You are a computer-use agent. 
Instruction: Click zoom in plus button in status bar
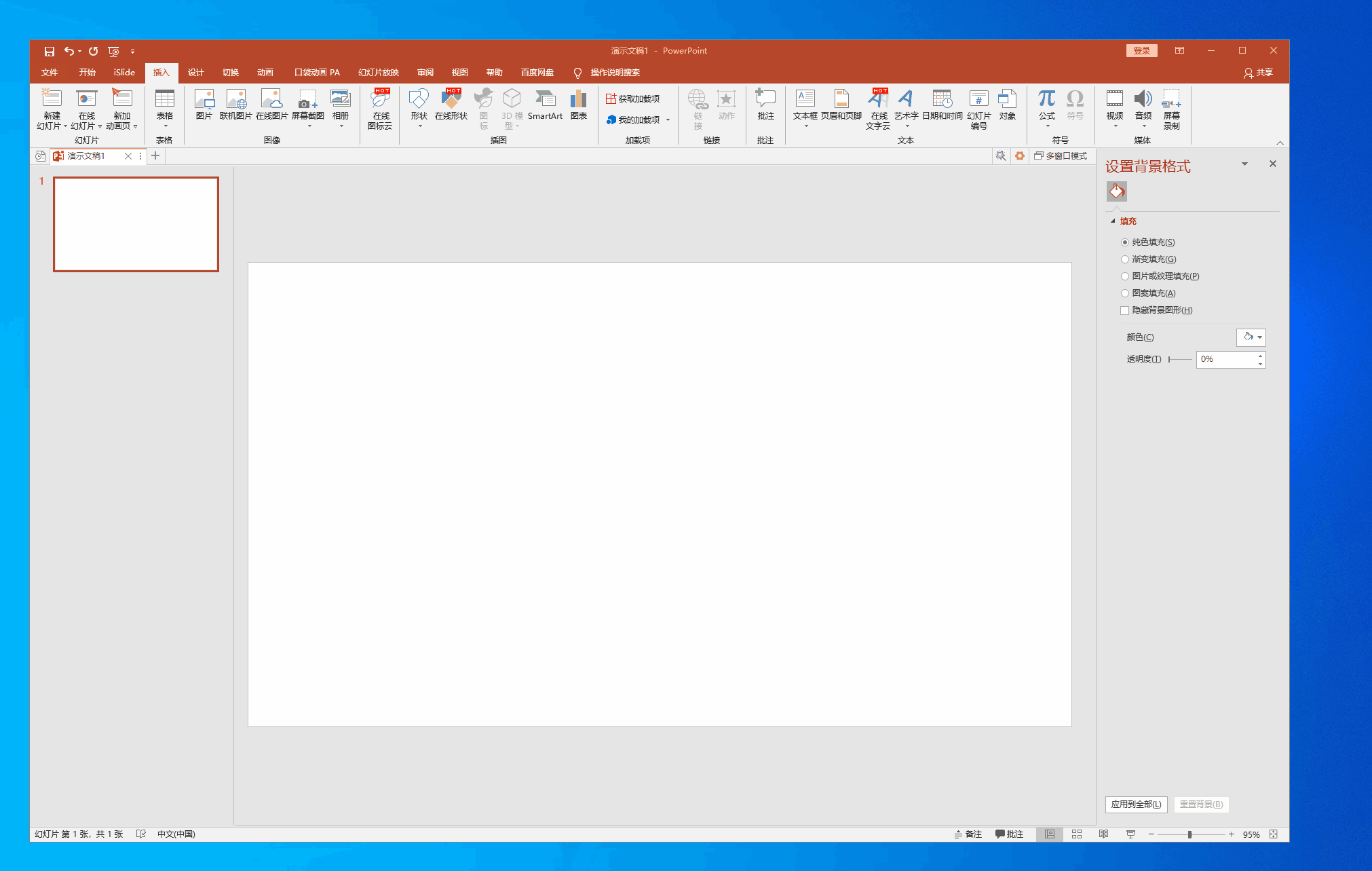[1231, 834]
